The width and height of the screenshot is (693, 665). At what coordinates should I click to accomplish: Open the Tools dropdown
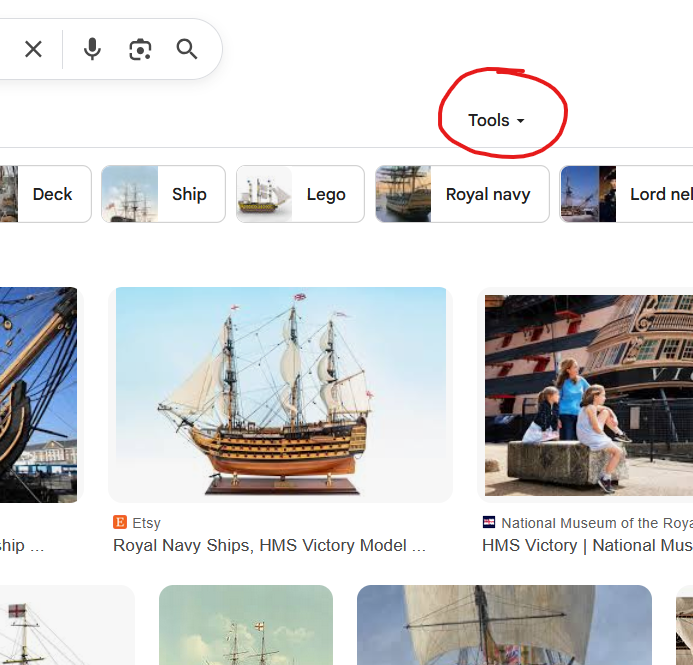[x=496, y=120]
